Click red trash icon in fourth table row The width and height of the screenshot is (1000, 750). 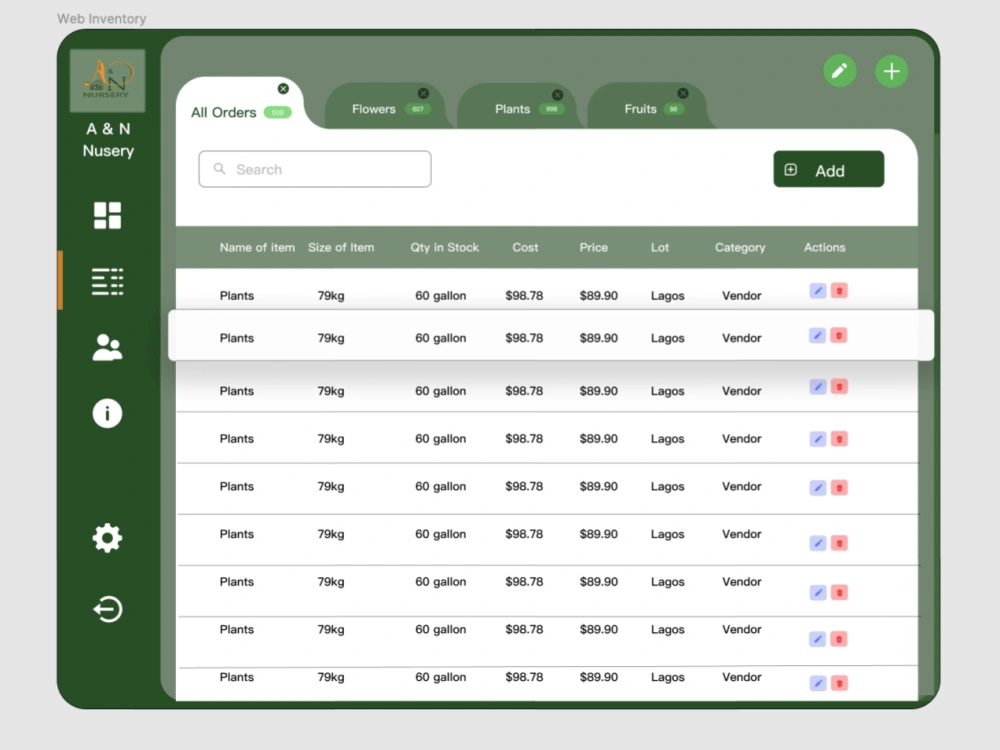839,439
